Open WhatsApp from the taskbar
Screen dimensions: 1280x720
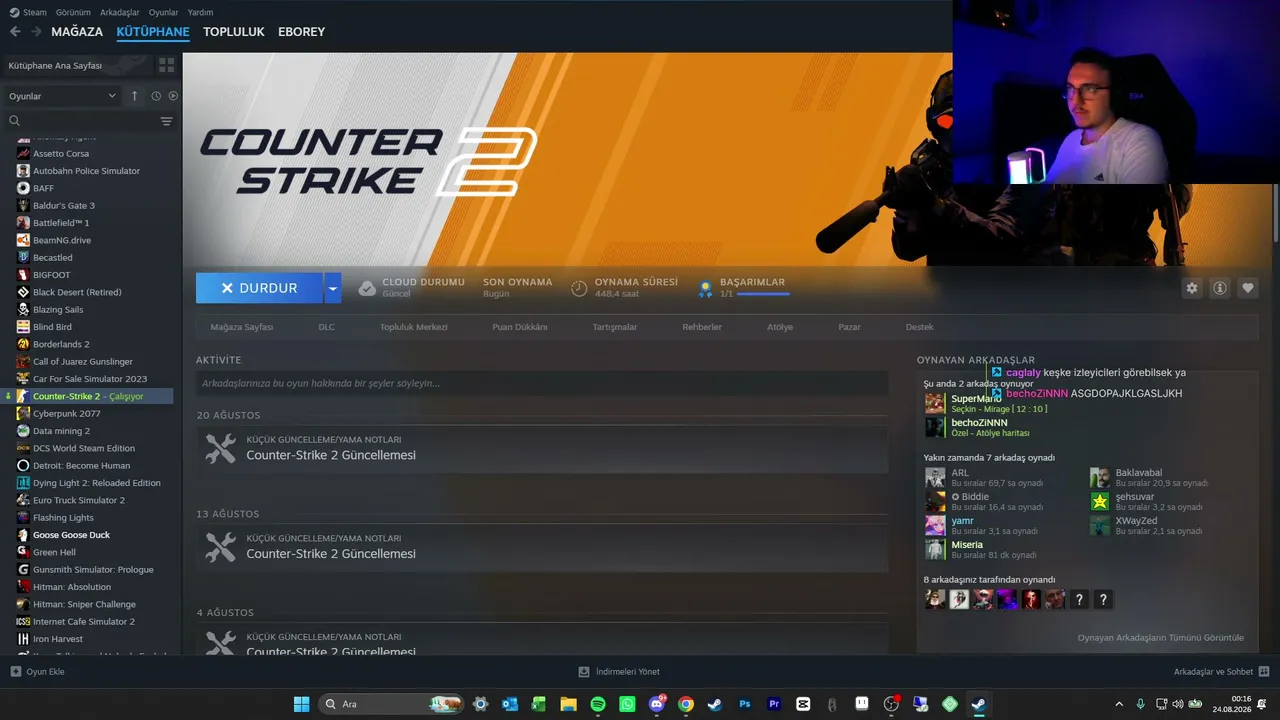627,704
